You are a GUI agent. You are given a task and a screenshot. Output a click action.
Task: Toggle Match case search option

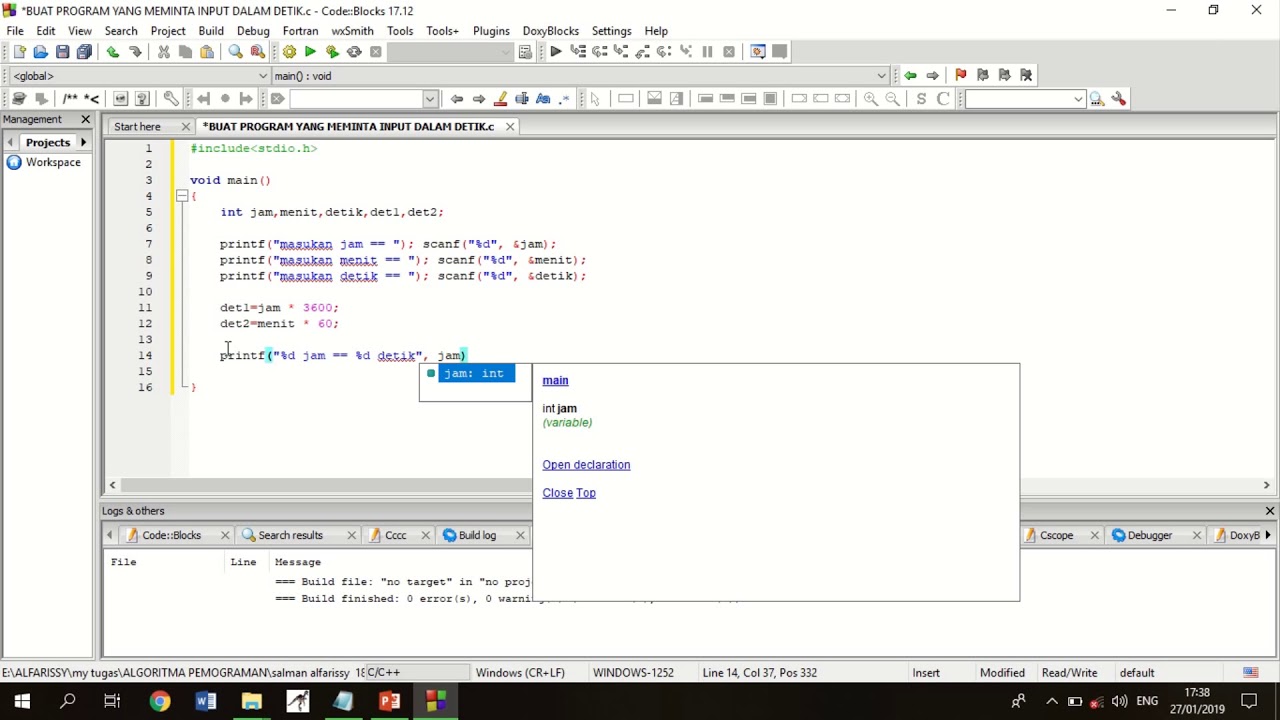click(x=543, y=98)
